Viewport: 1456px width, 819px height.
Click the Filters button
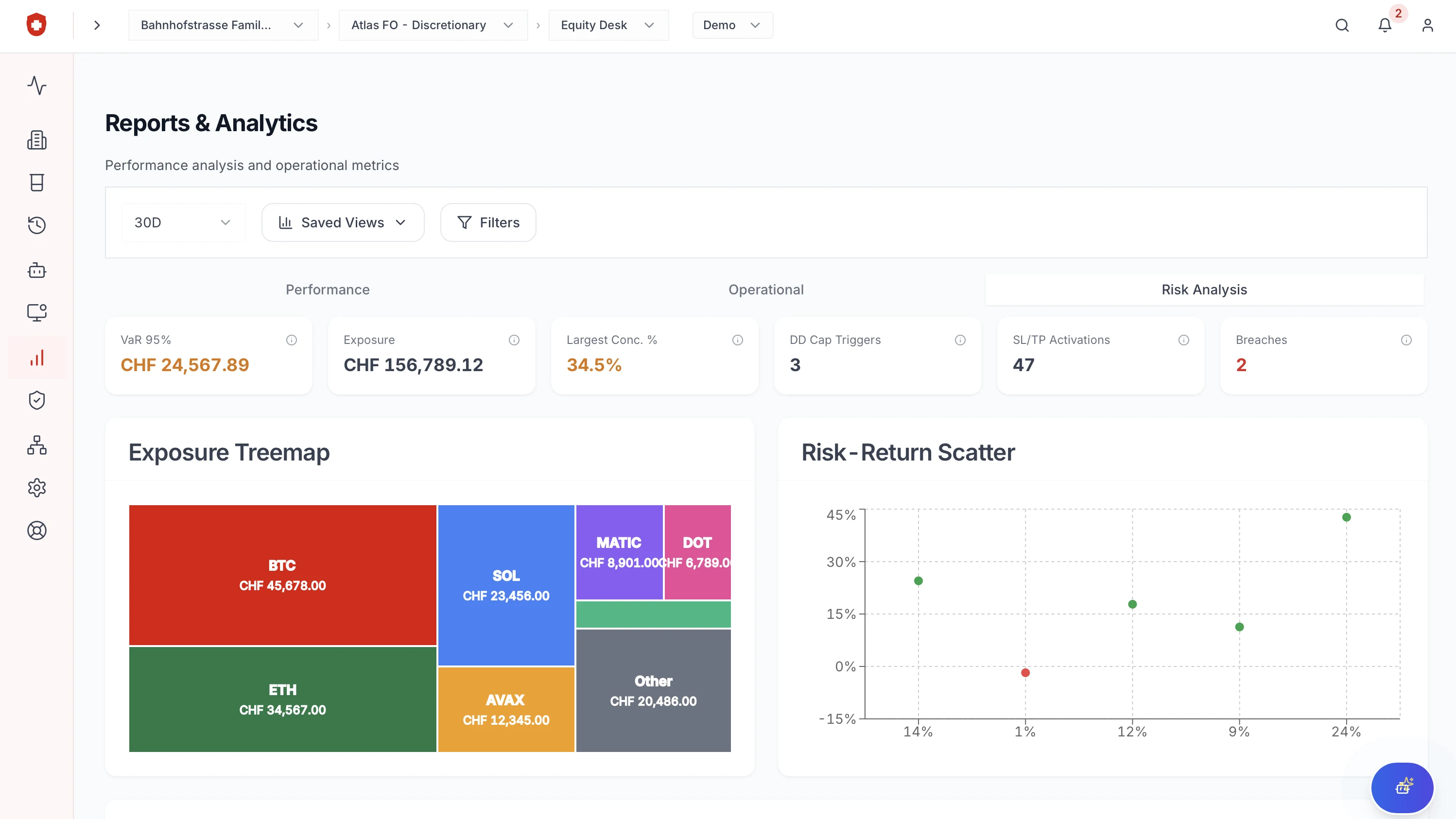click(x=488, y=222)
